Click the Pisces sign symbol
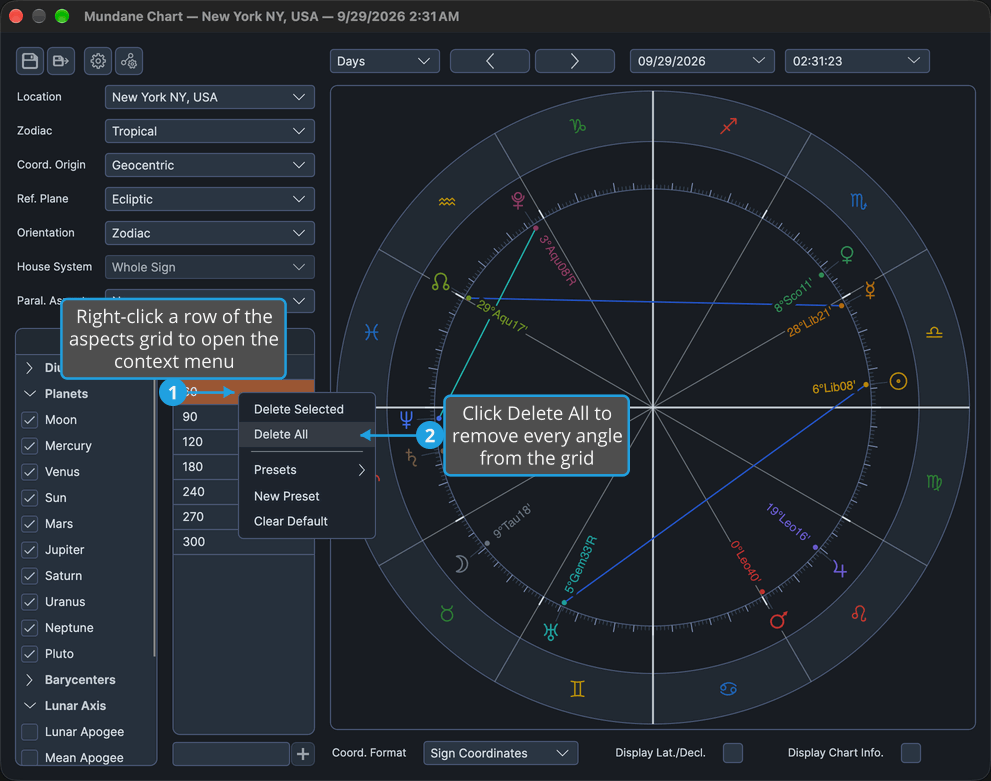The width and height of the screenshot is (991, 781). point(372,332)
